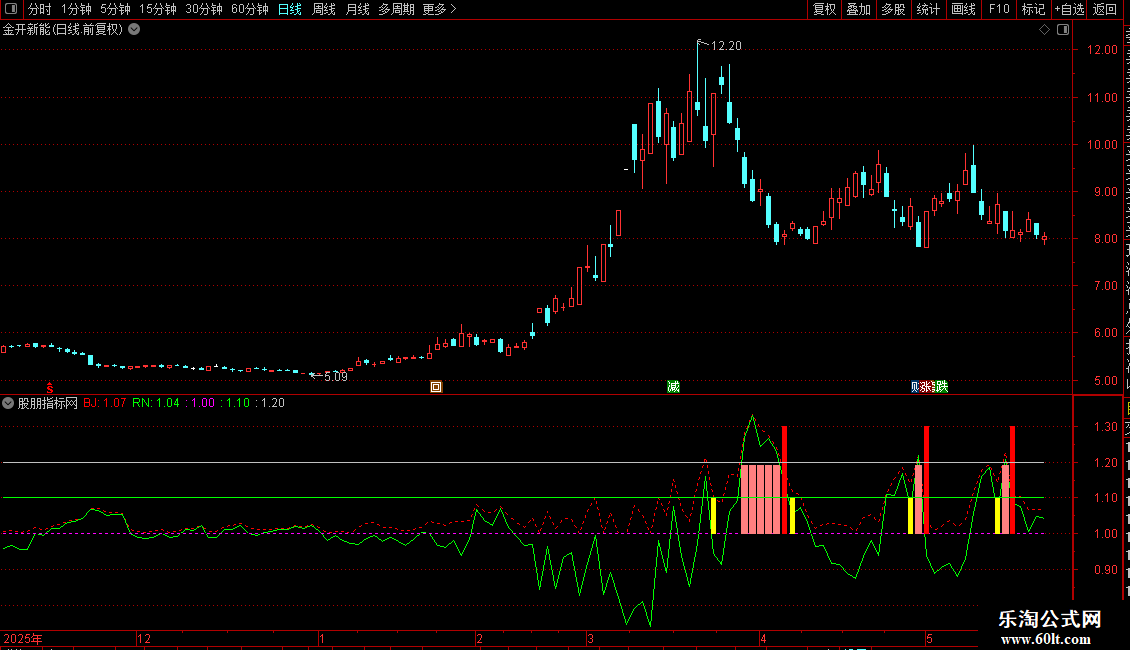Click the 复权 adjustment button
Screen dimensions: 1130x650
[x=824, y=9]
